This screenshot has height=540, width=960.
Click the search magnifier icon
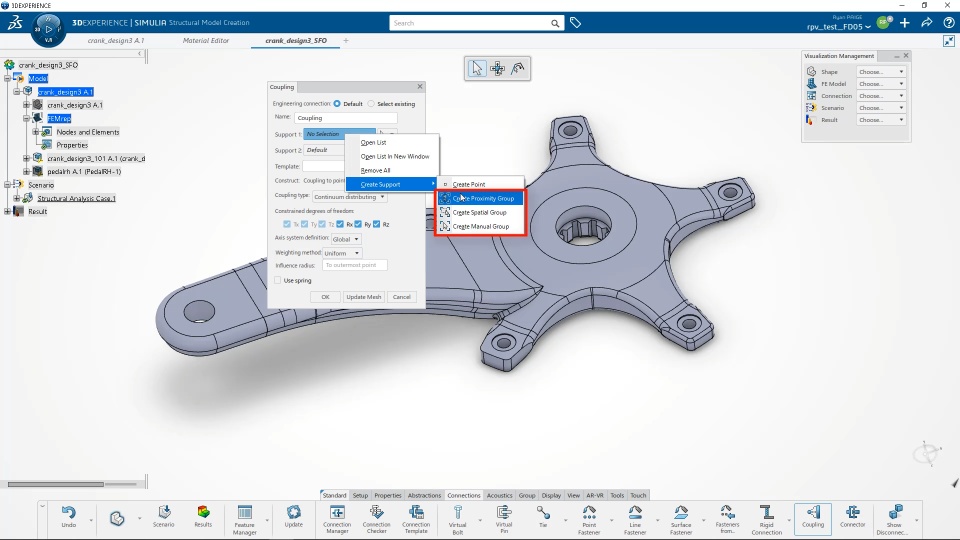coord(555,23)
